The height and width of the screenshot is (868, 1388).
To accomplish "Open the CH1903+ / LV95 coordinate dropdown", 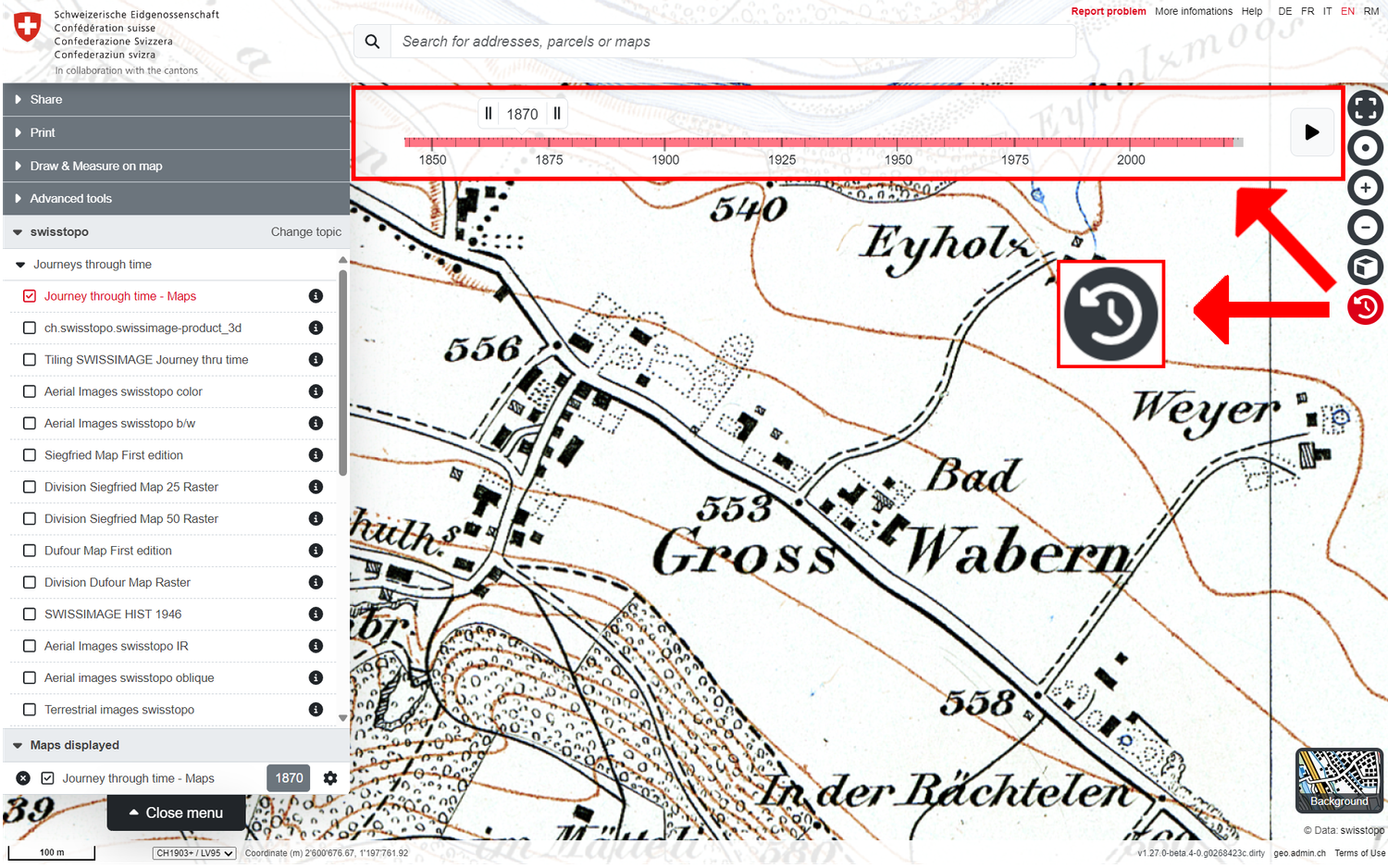I will (194, 853).
